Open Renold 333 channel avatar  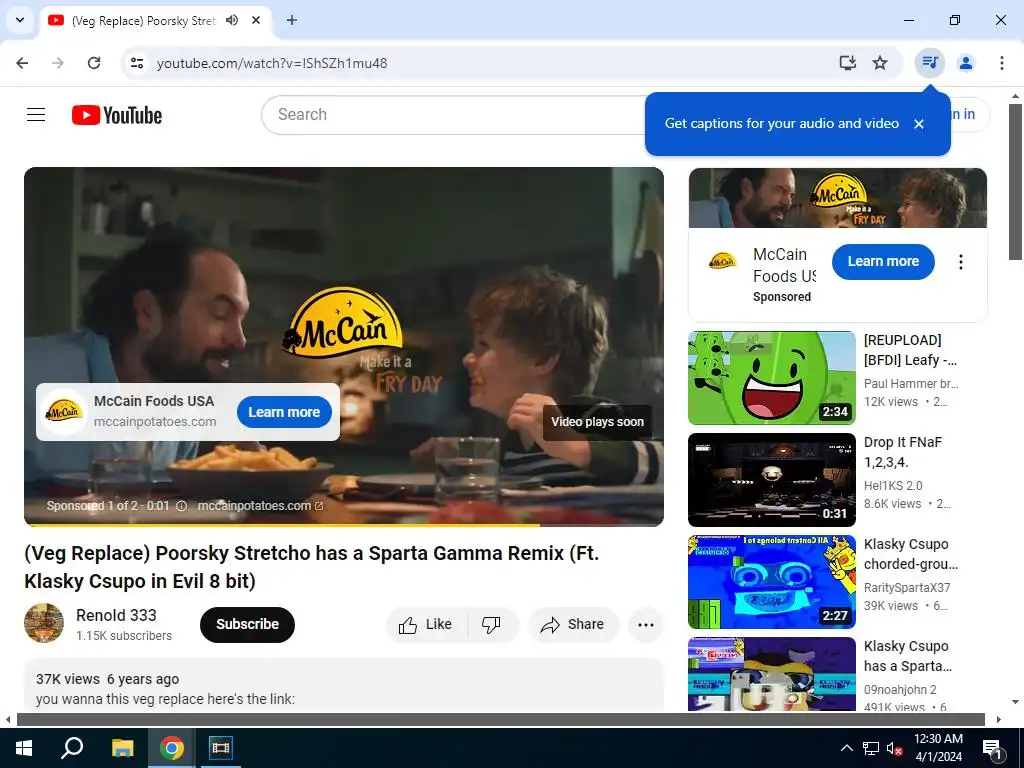(44, 624)
